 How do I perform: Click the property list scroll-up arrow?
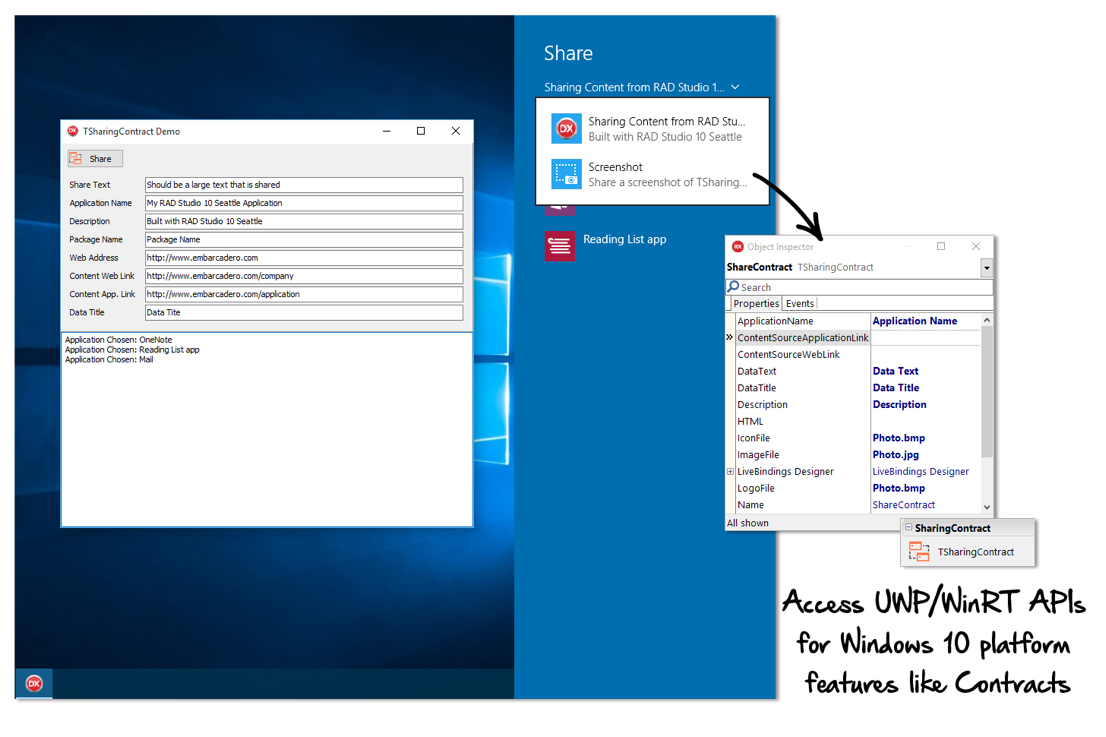click(x=987, y=320)
